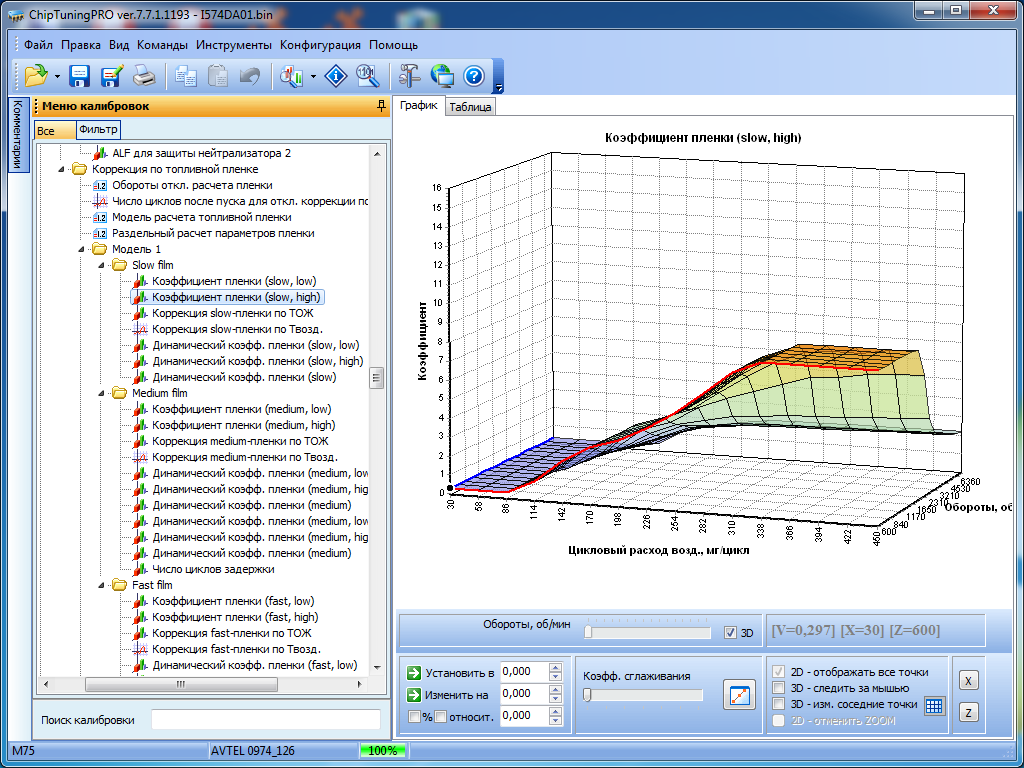Click the printer icon in toolbar
This screenshot has width=1024, height=768.
pos(144,75)
